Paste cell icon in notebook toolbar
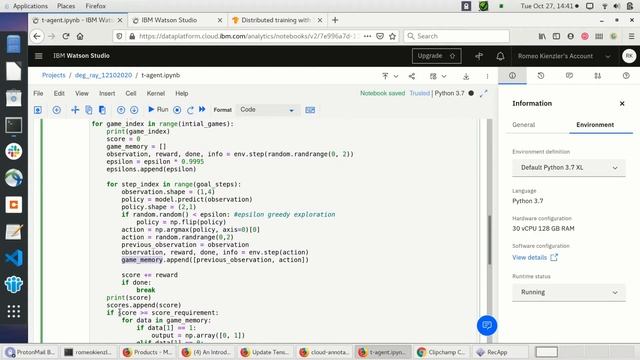This screenshot has width=640, height=360. (x=102, y=110)
